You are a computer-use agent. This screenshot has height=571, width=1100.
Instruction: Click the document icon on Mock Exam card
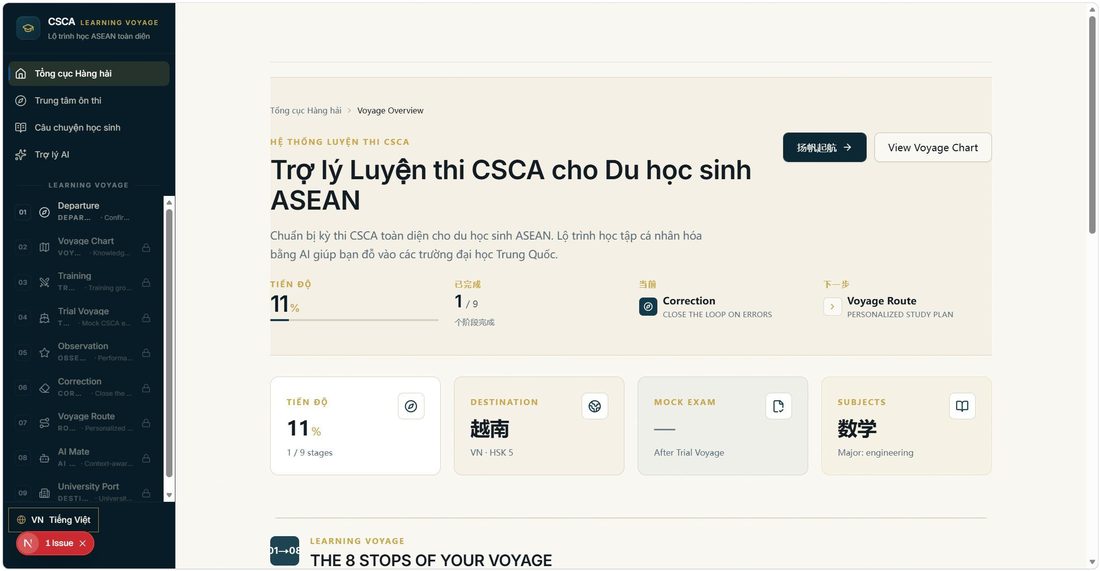point(778,406)
